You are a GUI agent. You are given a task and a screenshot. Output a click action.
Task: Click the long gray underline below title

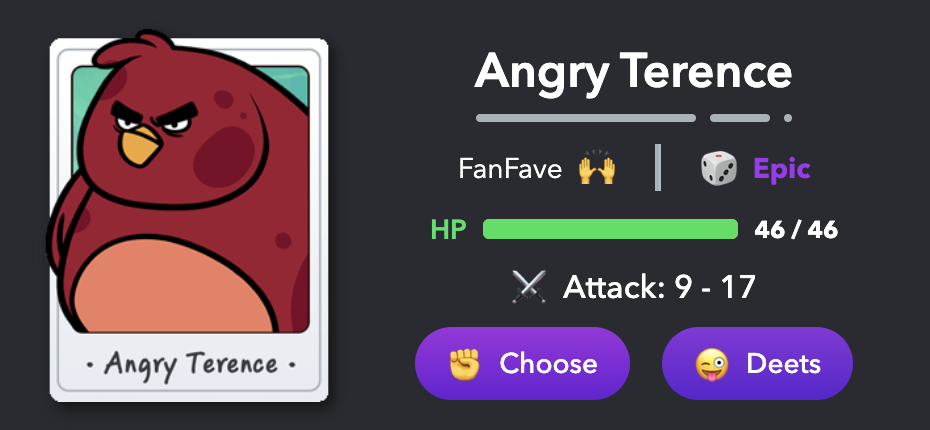click(x=585, y=118)
